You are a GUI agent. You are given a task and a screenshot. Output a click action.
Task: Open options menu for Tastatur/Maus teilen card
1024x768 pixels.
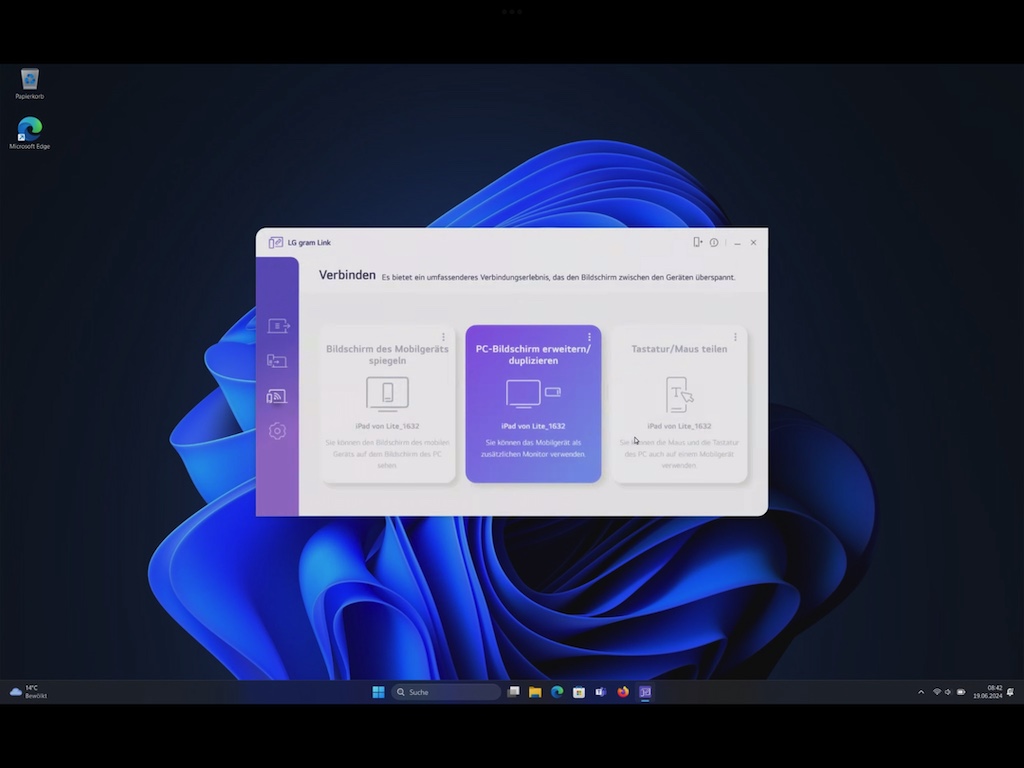click(x=735, y=337)
